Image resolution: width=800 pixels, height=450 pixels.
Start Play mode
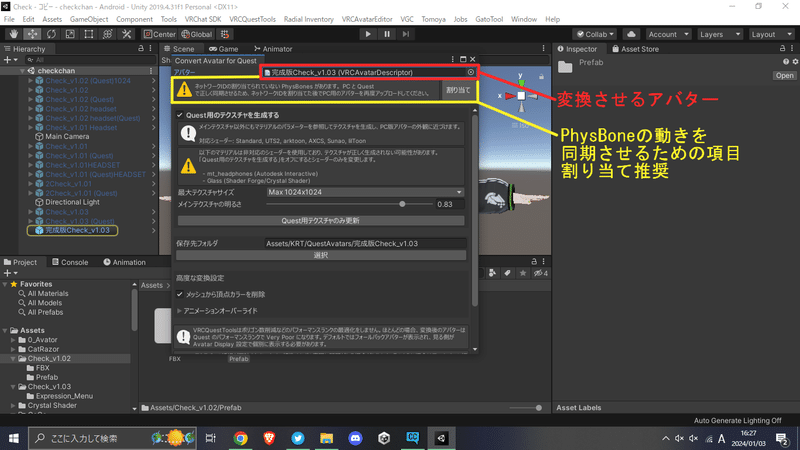tap(368, 34)
